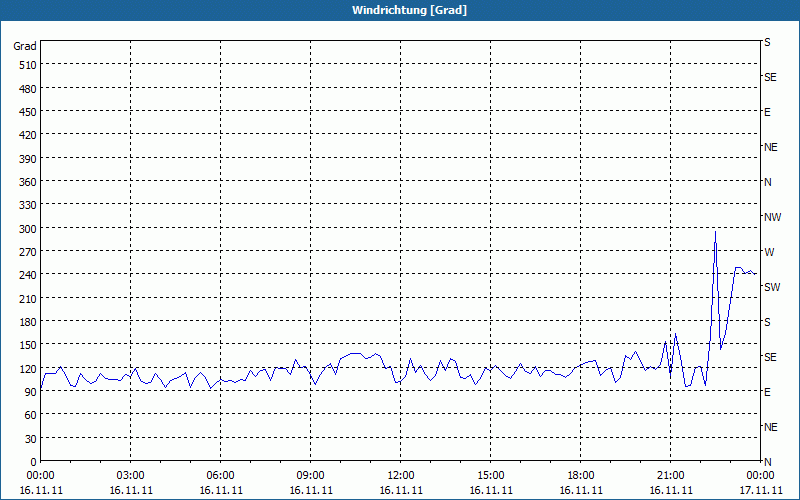Click the 00:00 label above the 17.11.11 date
Screen dimensions: 800x500
pyautogui.click(x=761, y=476)
